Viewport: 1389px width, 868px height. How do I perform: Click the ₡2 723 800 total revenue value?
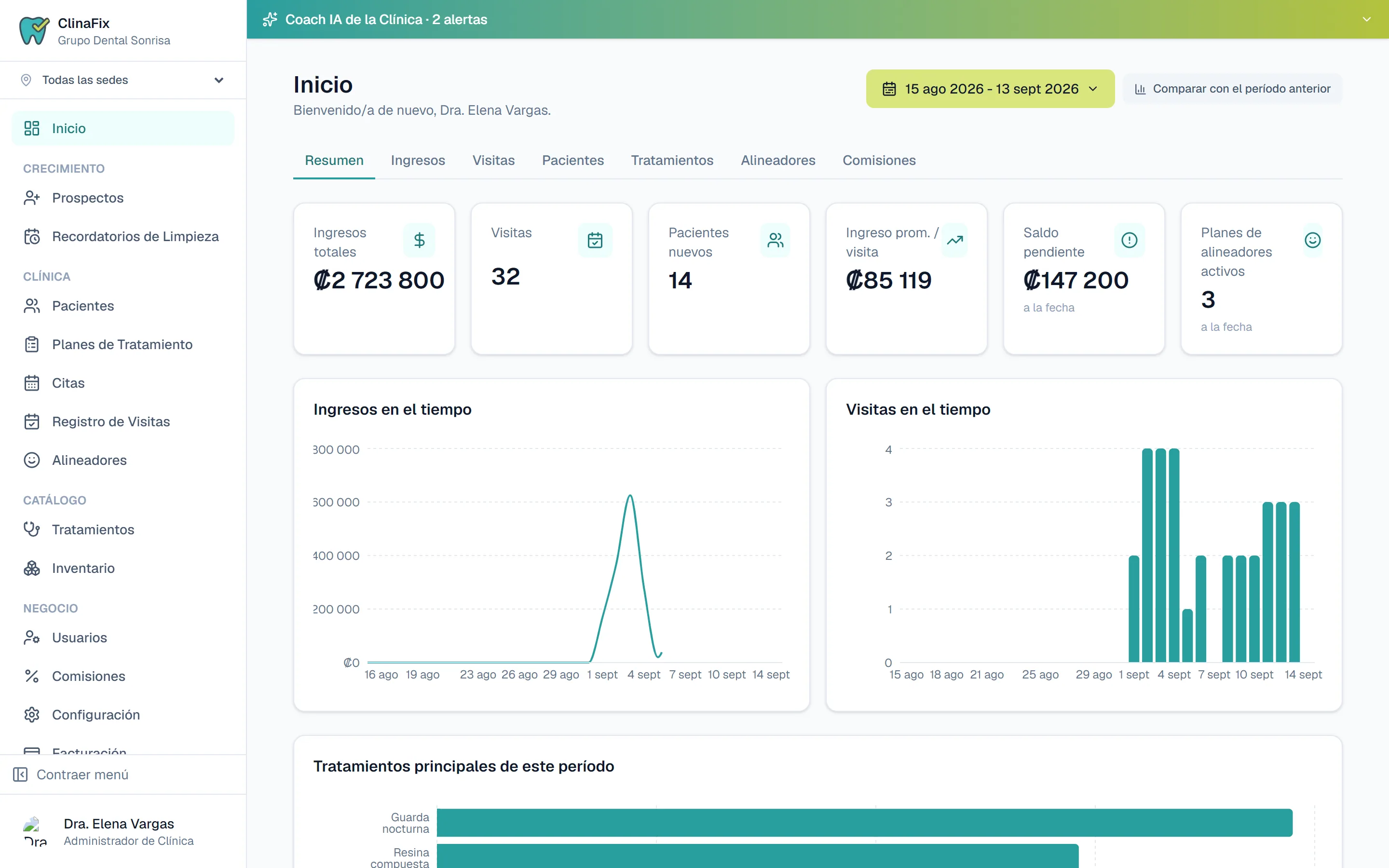(x=379, y=280)
